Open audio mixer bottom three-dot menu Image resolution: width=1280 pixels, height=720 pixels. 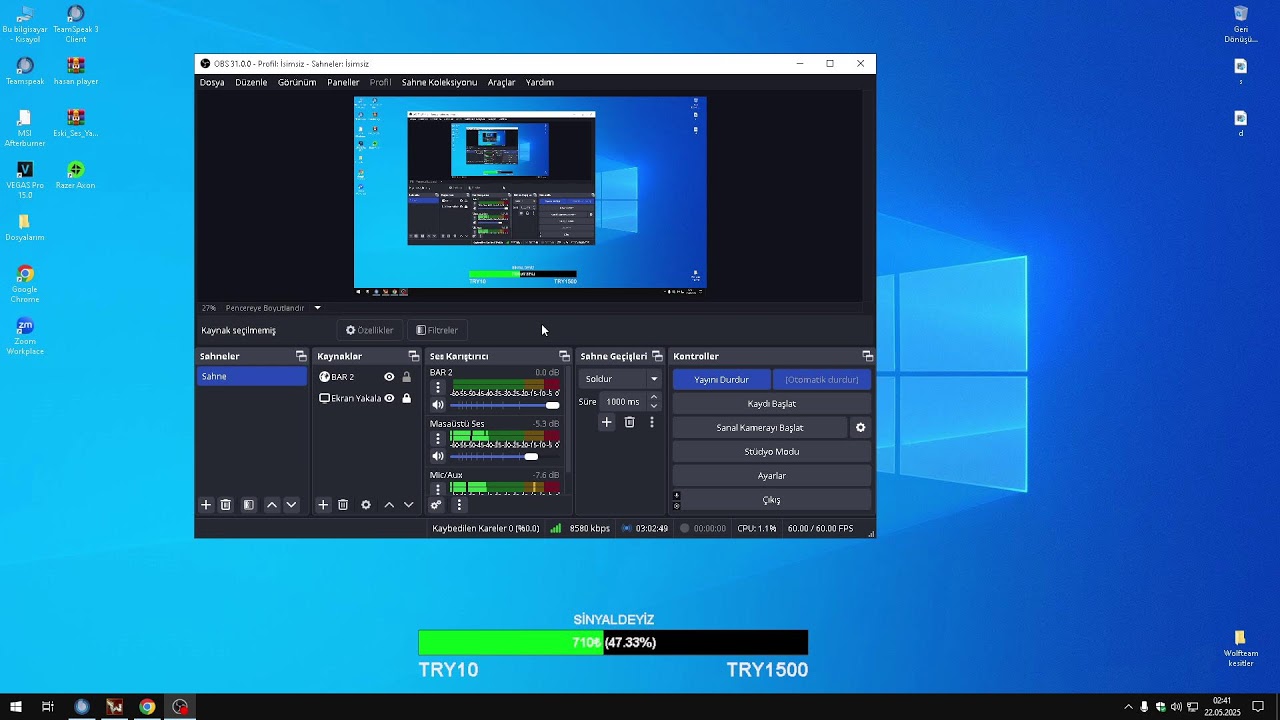click(459, 505)
